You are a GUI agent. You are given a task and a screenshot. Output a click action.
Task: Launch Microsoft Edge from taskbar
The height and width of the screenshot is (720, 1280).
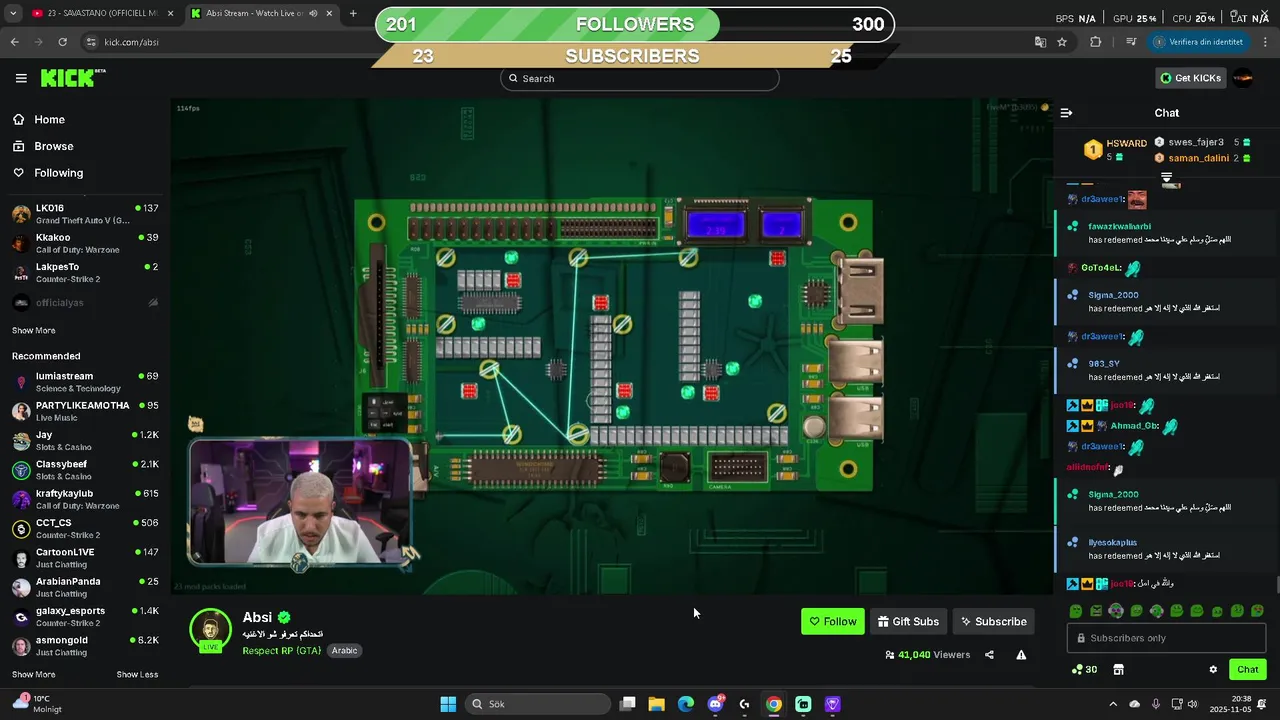pos(686,704)
